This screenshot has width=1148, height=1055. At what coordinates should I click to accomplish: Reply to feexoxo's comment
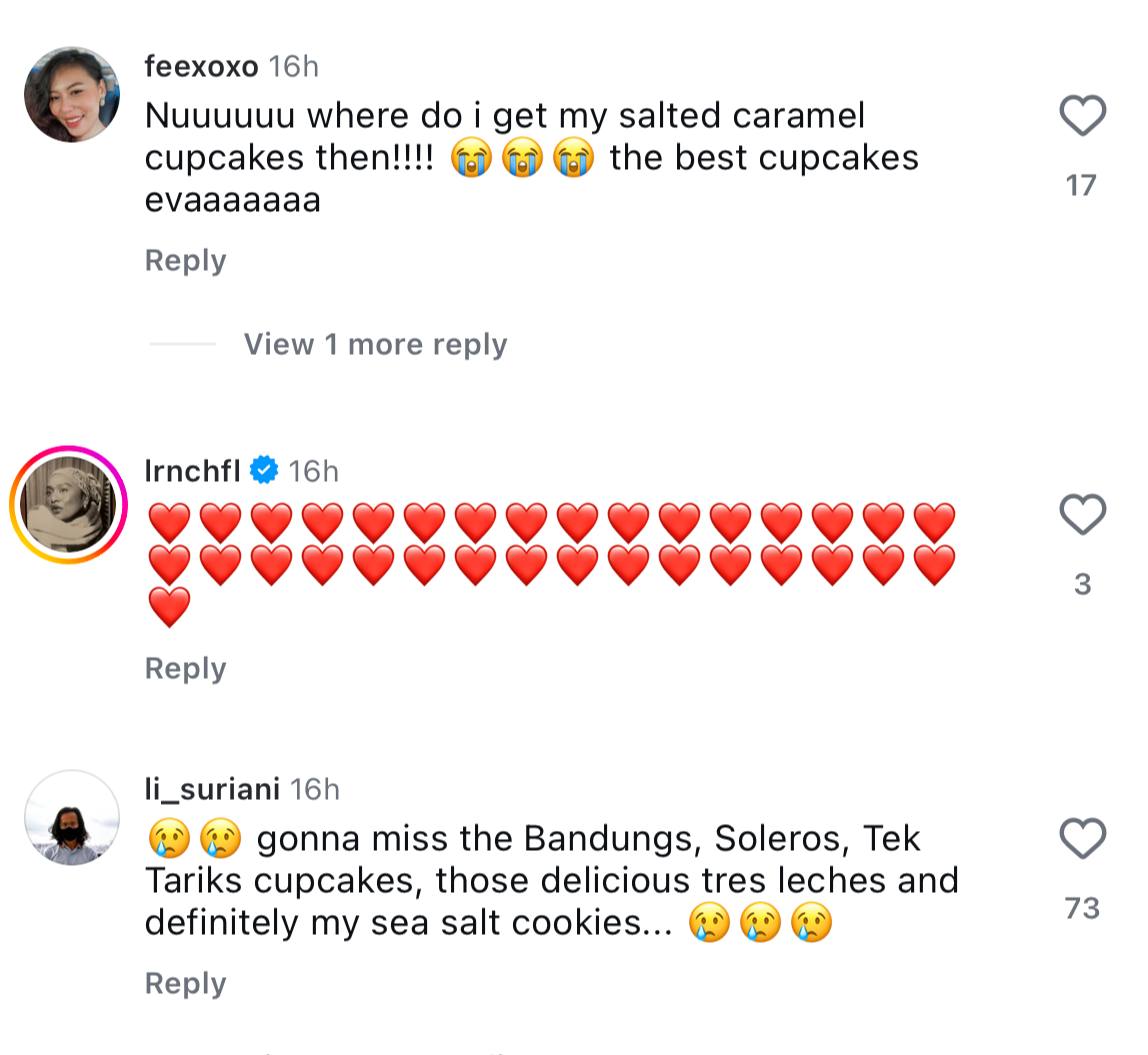(185, 260)
